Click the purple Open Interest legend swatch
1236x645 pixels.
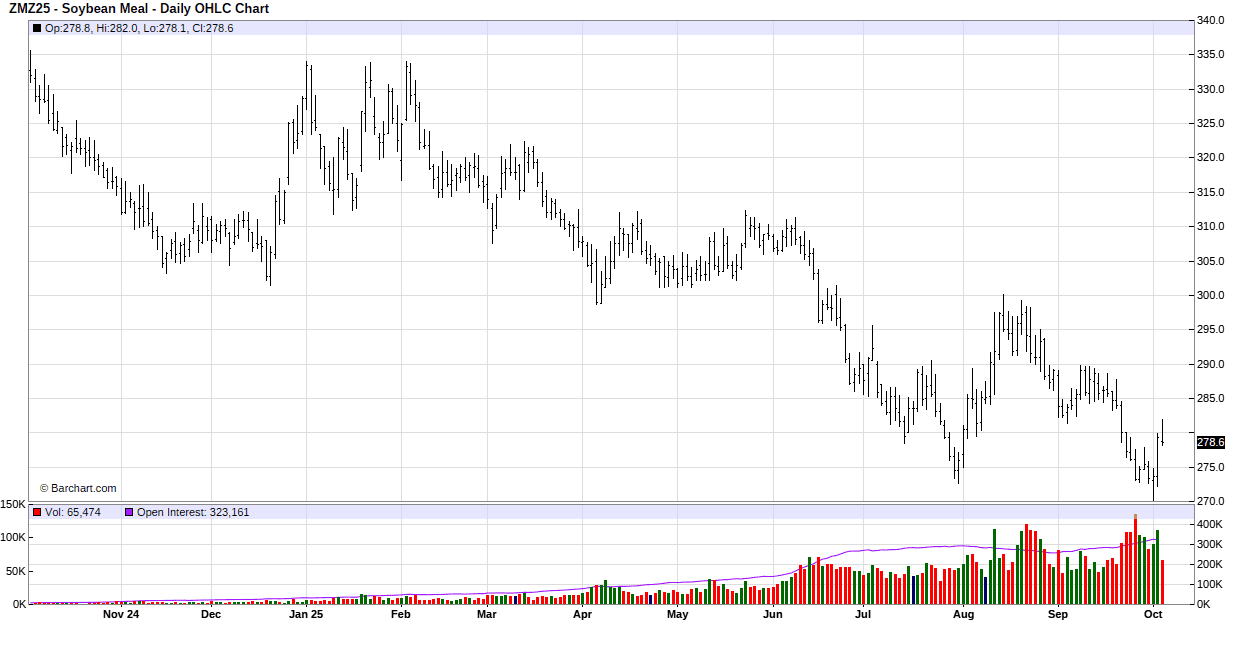[128, 512]
